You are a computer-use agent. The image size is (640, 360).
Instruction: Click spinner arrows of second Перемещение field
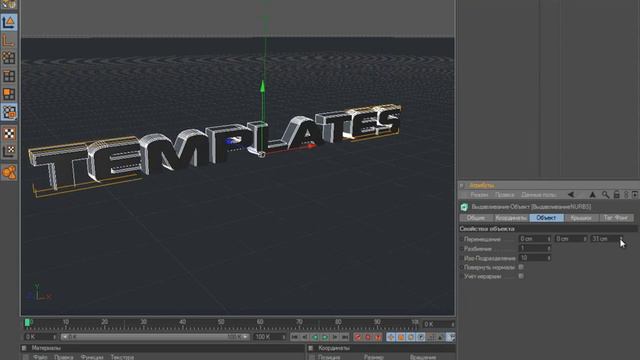click(x=585, y=239)
